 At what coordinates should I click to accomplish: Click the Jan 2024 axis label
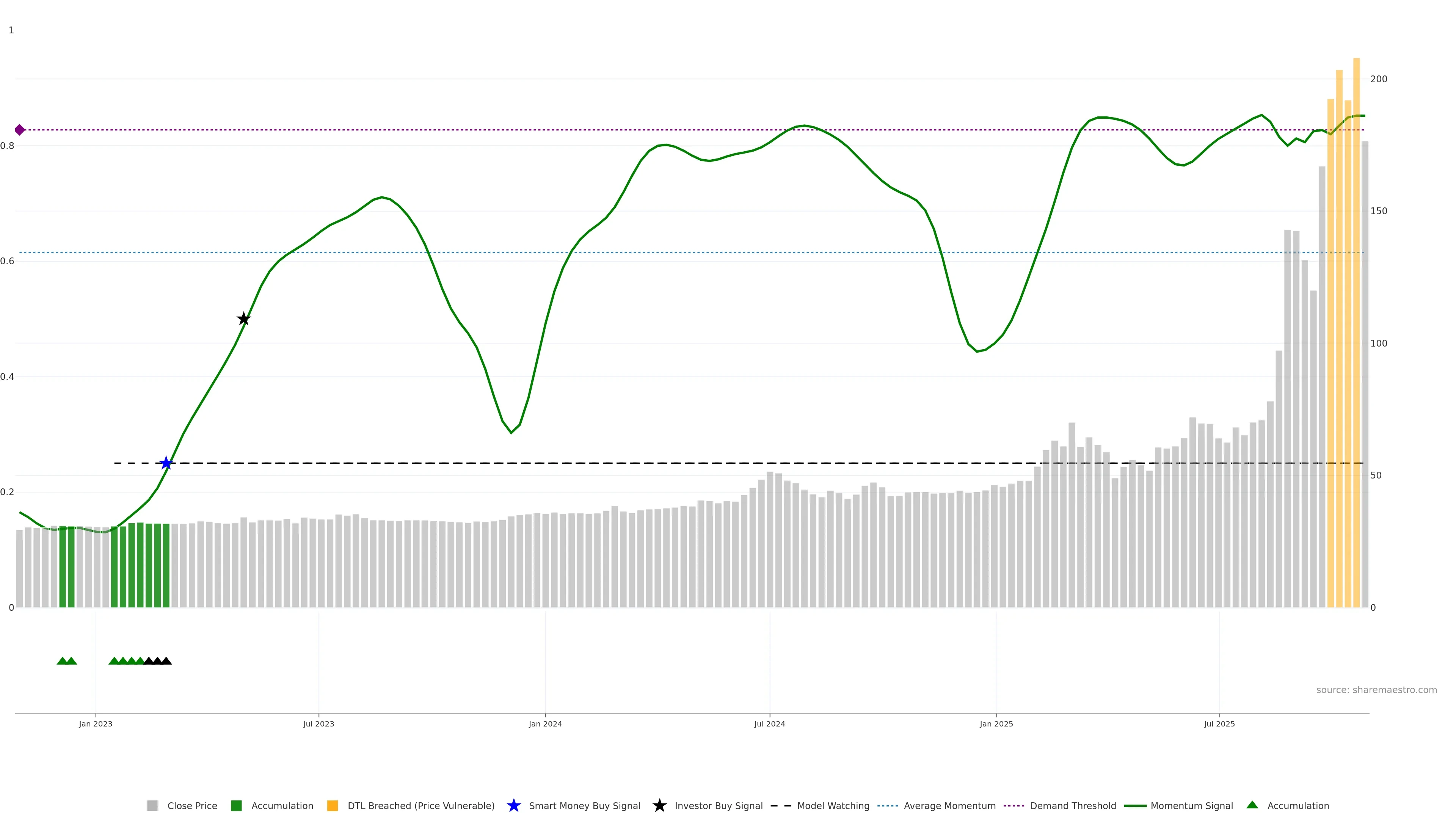pos(545,724)
